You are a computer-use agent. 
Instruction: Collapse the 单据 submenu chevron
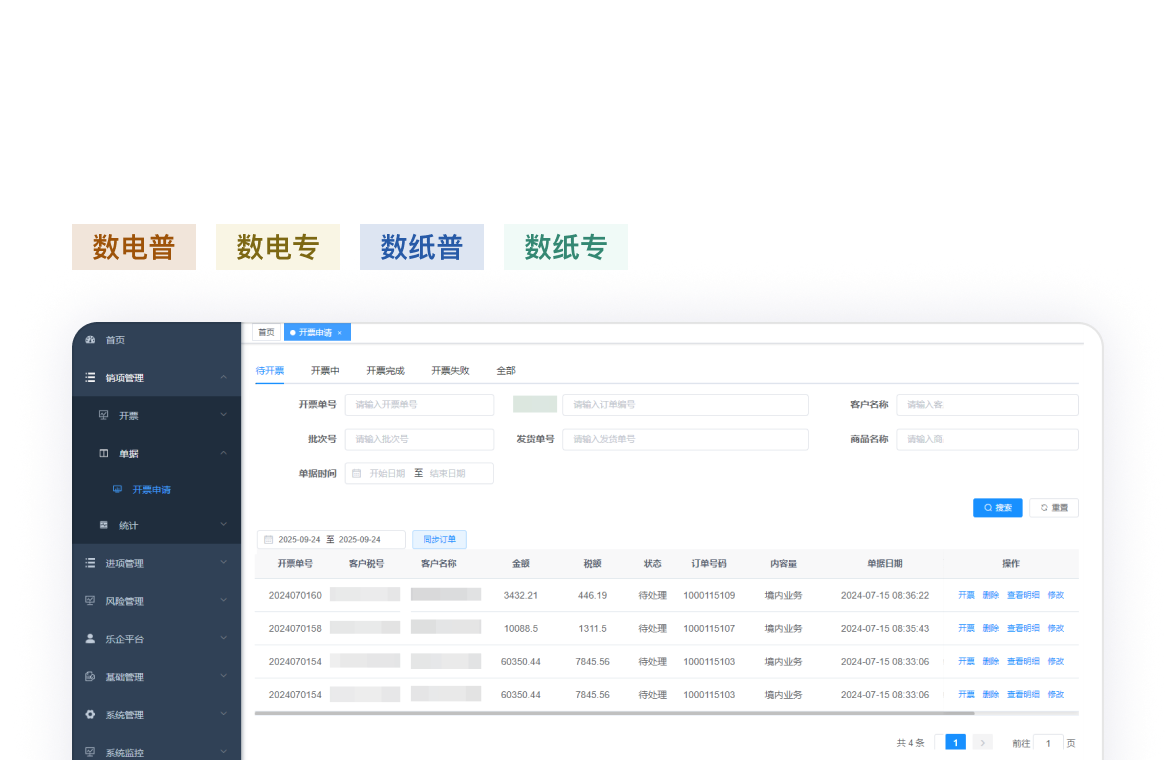pos(224,452)
